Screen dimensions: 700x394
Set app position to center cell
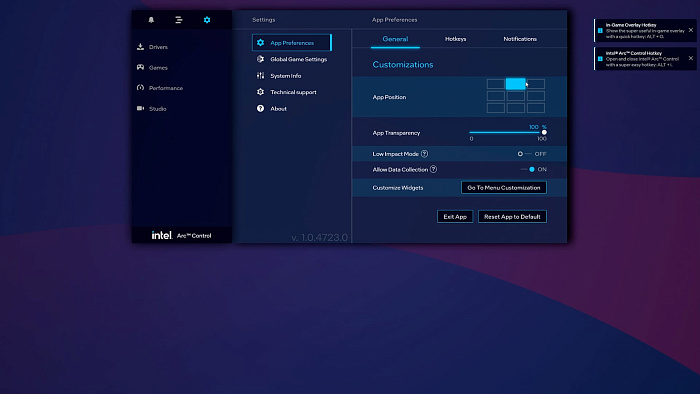516,95
